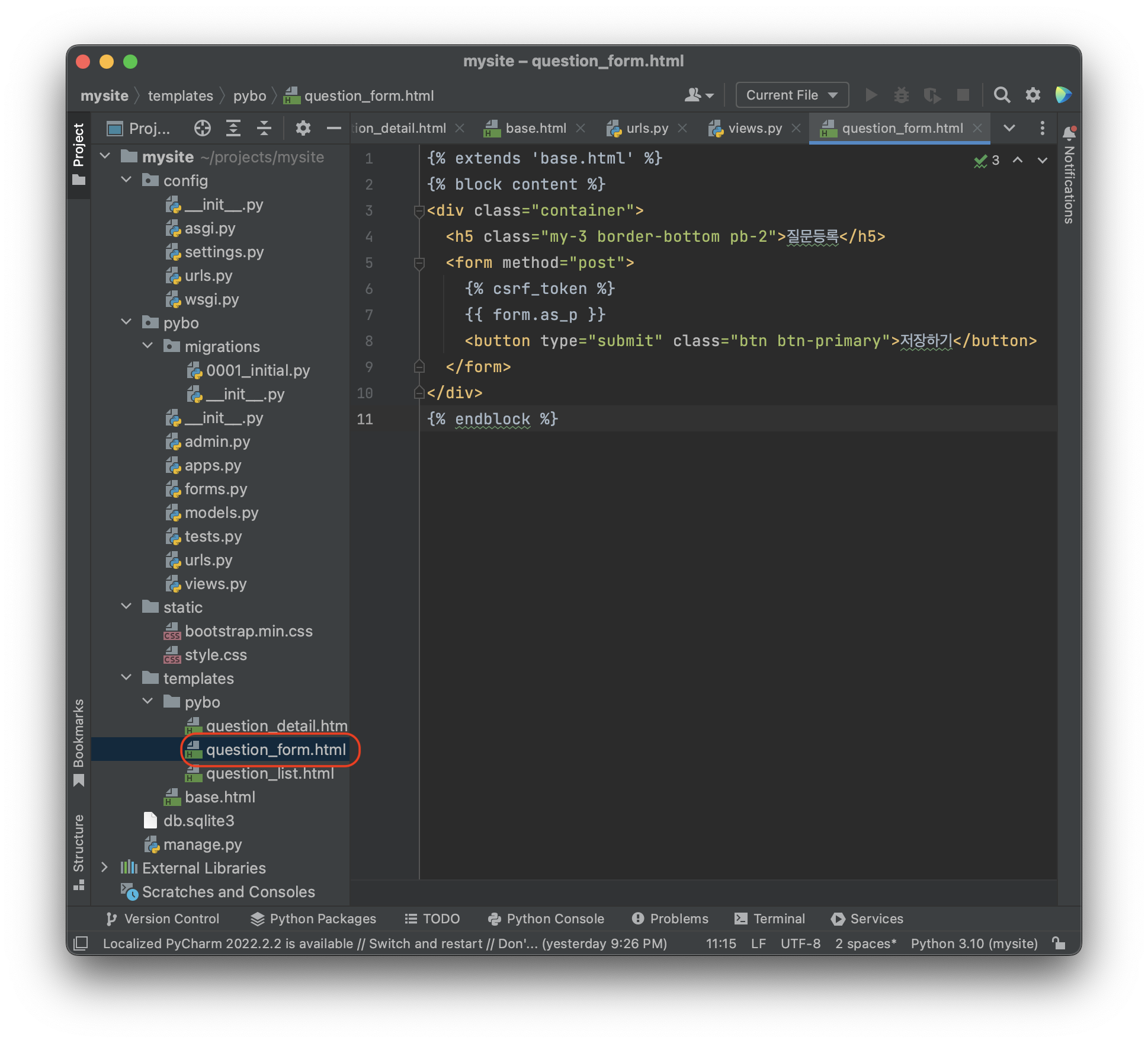Open Notifications bell icon on right edge
The width and height of the screenshot is (1148, 1043).
1069,133
